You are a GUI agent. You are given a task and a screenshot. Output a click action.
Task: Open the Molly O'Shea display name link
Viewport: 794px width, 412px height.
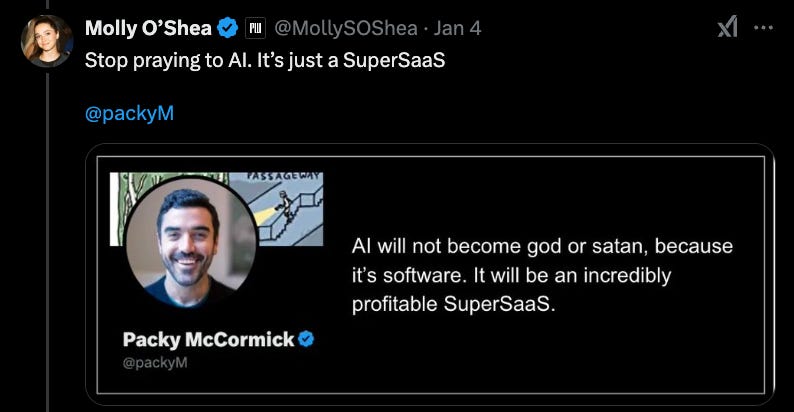[x=148, y=28]
